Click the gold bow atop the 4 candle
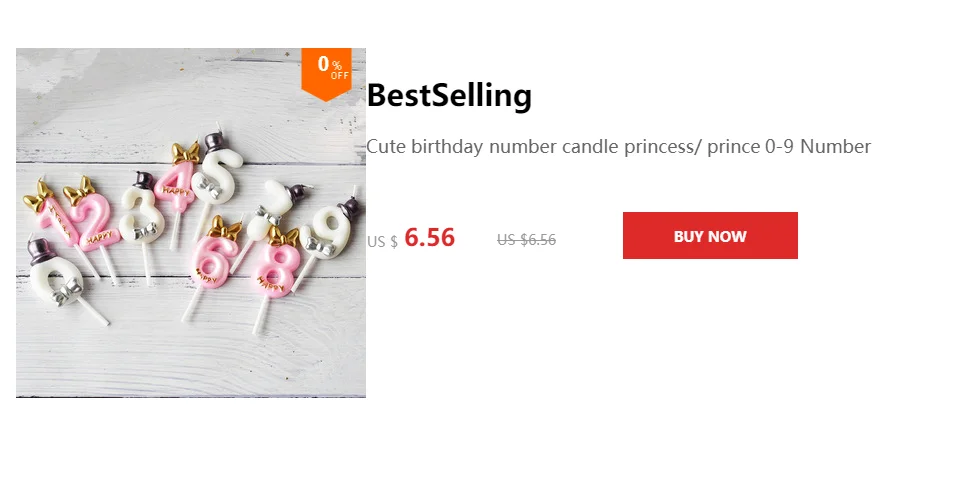The height and width of the screenshot is (477, 958). coord(185,153)
